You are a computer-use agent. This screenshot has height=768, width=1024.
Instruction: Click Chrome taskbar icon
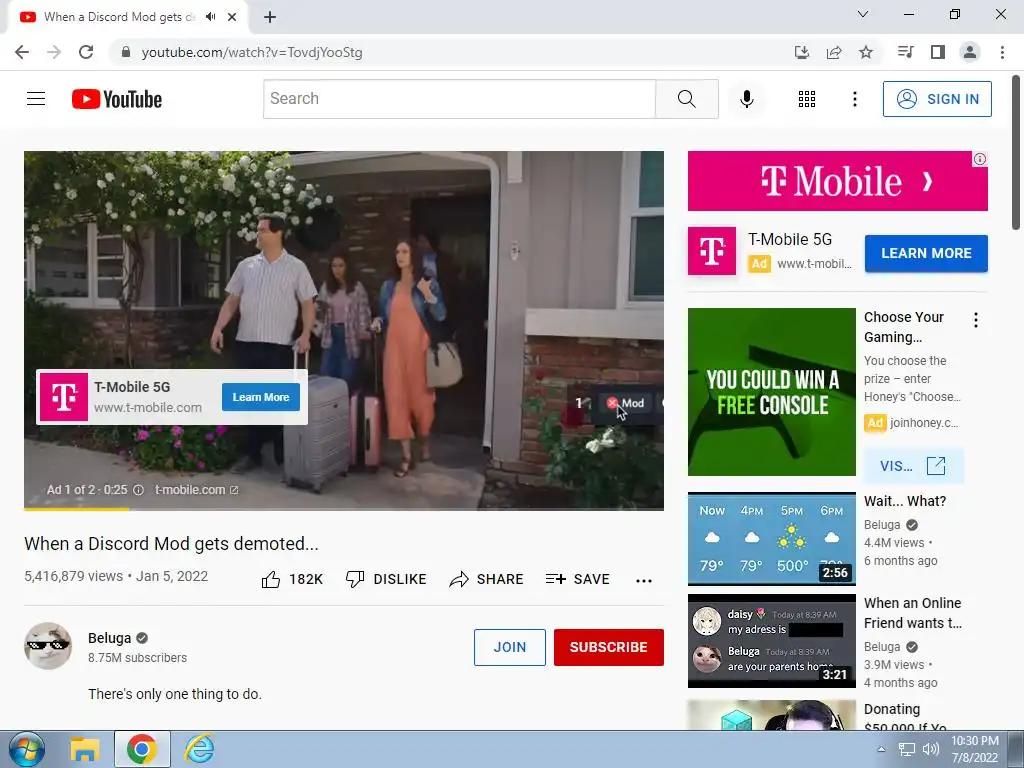click(142, 749)
